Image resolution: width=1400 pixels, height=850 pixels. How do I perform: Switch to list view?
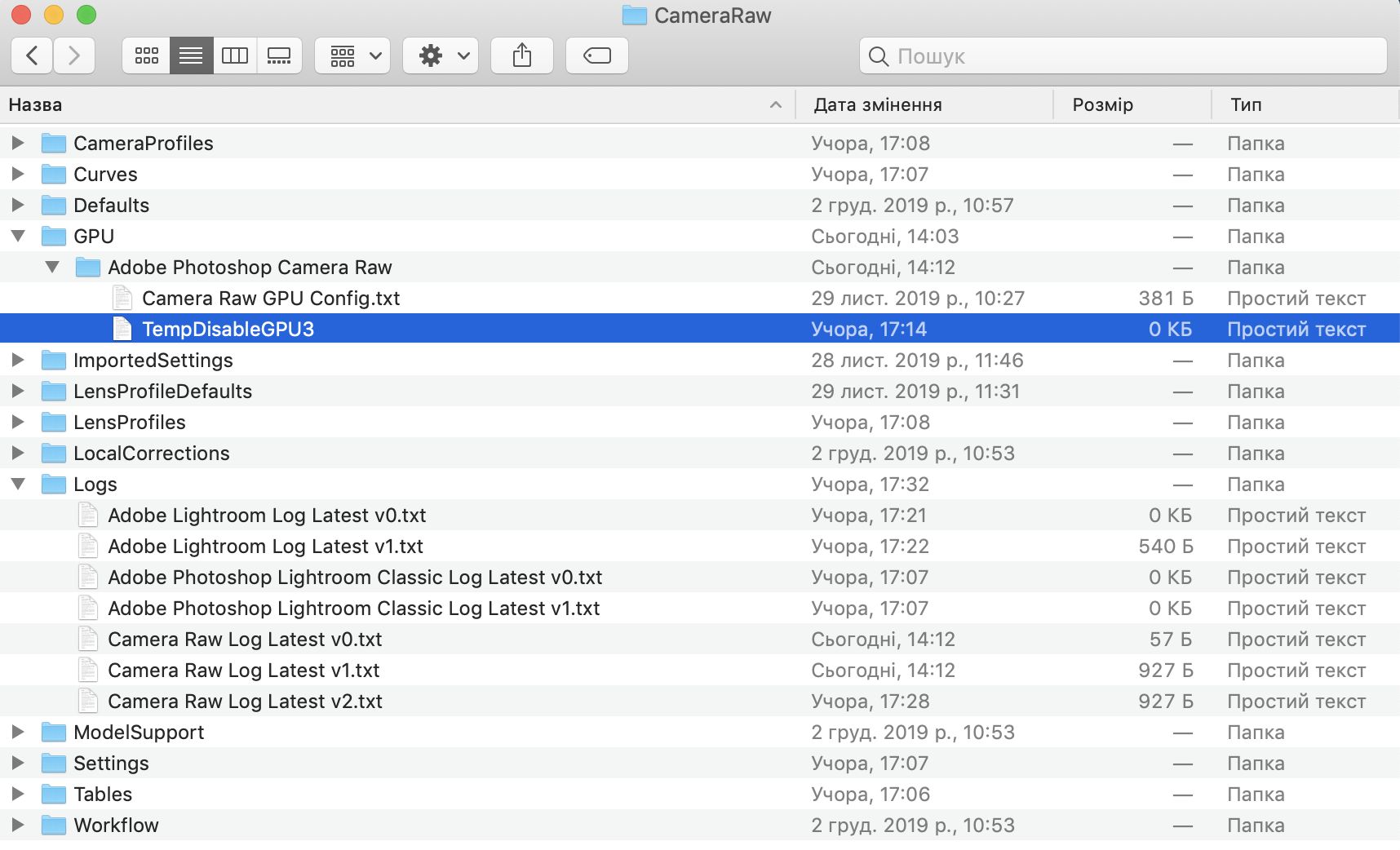pos(191,55)
